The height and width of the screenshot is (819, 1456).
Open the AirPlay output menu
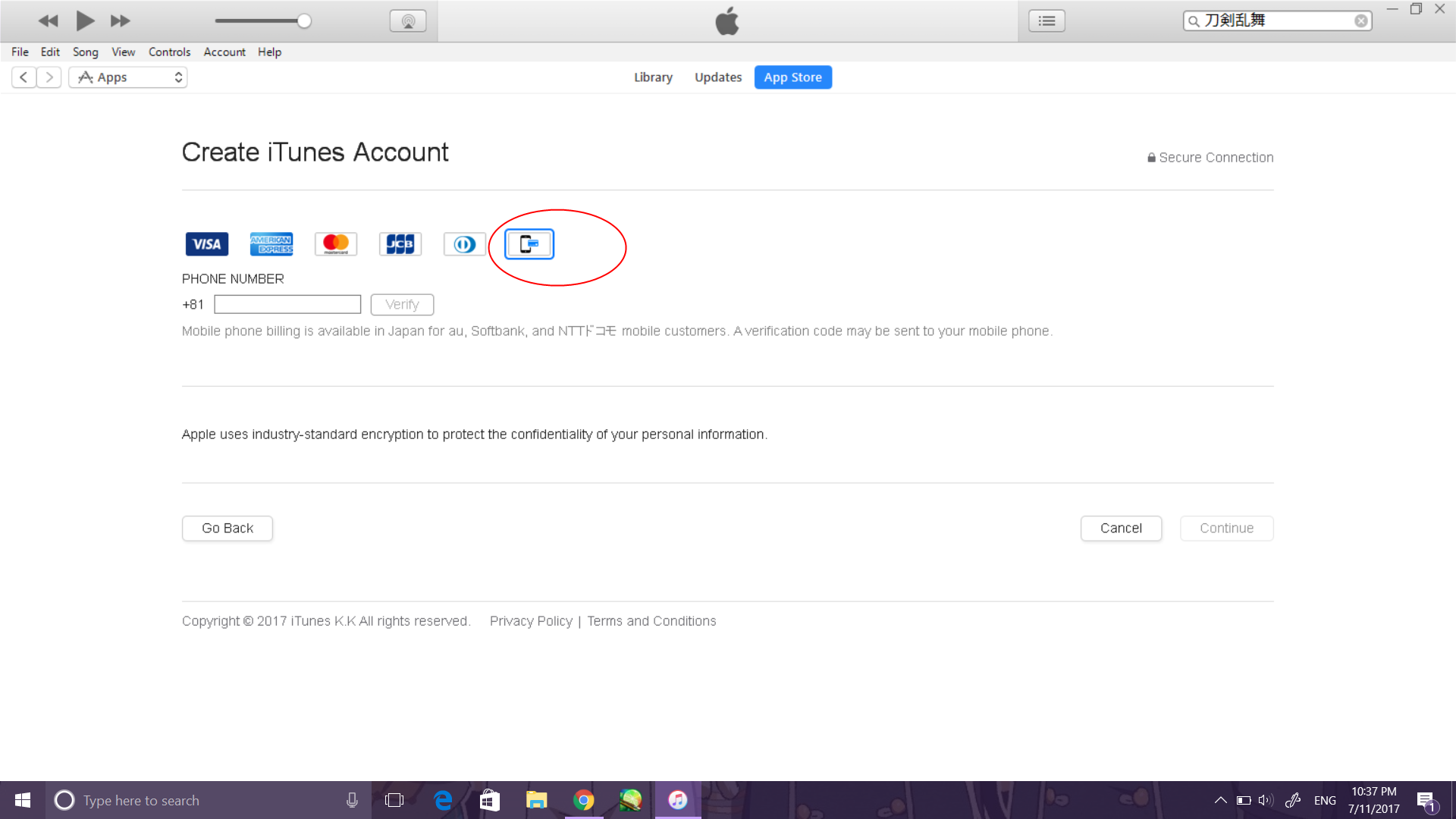[408, 21]
